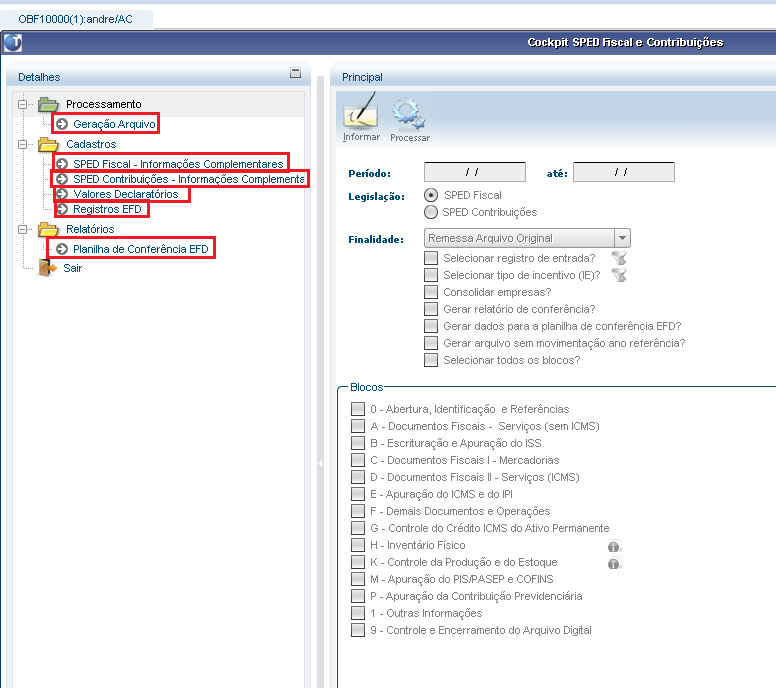Image resolution: width=776 pixels, height=688 pixels.
Task: Open Geração Arquivo in the tree
Action: pyautogui.click(x=114, y=124)
